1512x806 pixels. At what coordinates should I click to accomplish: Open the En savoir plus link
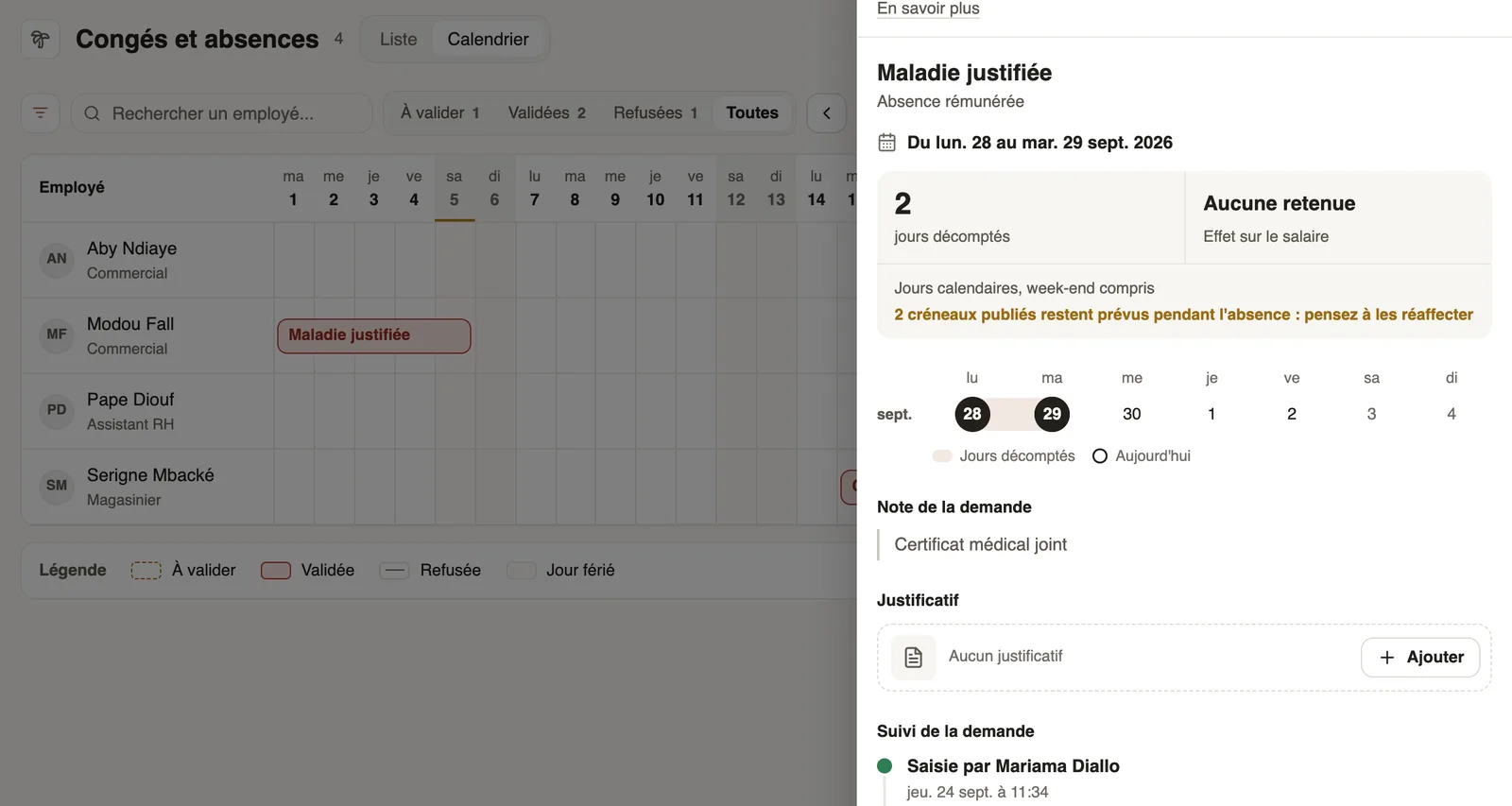click(928, 9)
